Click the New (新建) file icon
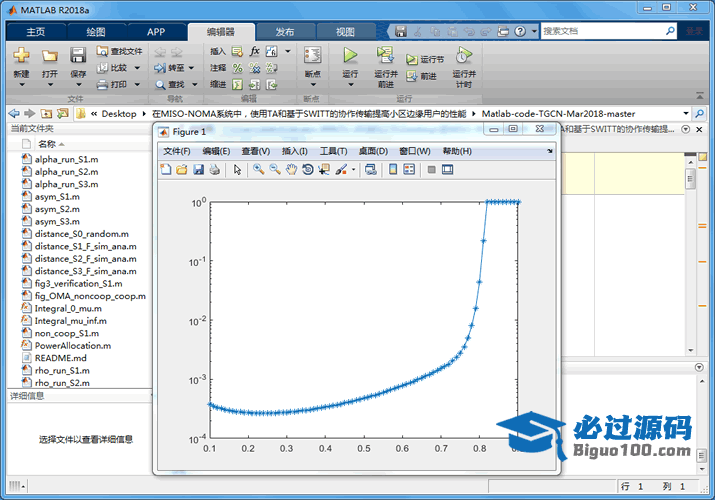The height and width of the screenshot is (500, 715). point(21,55)
